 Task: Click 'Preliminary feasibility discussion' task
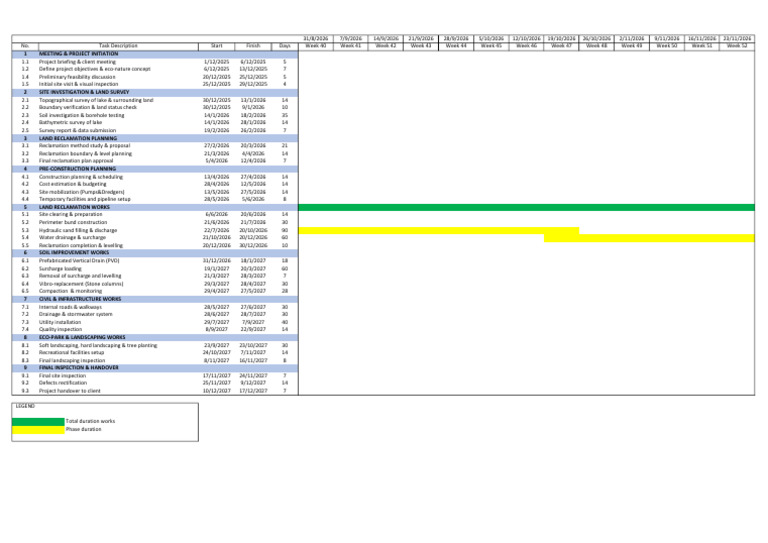point(77,77)
